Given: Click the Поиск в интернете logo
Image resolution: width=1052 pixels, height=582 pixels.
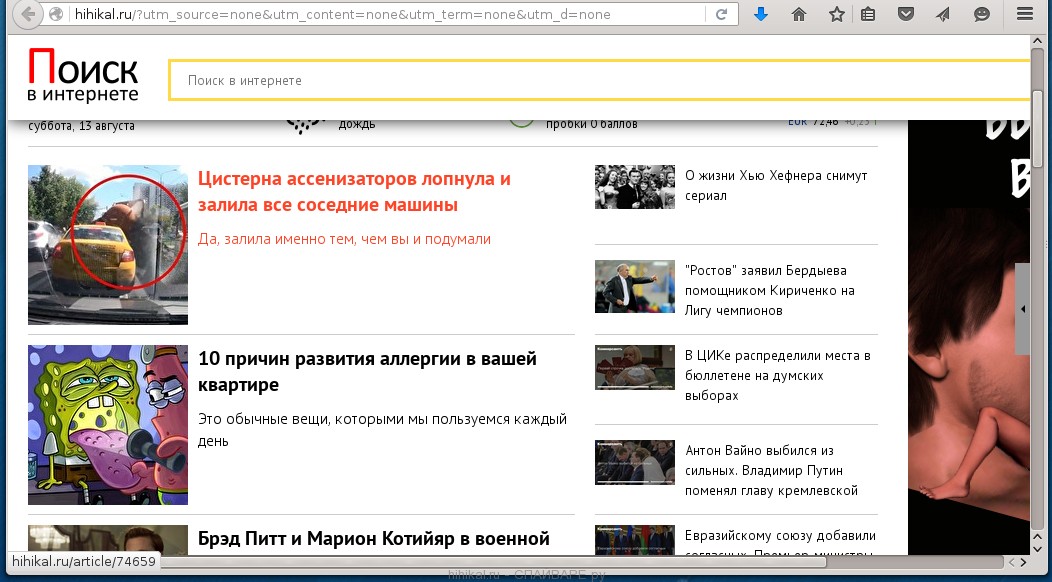Looking at the screenshot, I should (83, 76).
